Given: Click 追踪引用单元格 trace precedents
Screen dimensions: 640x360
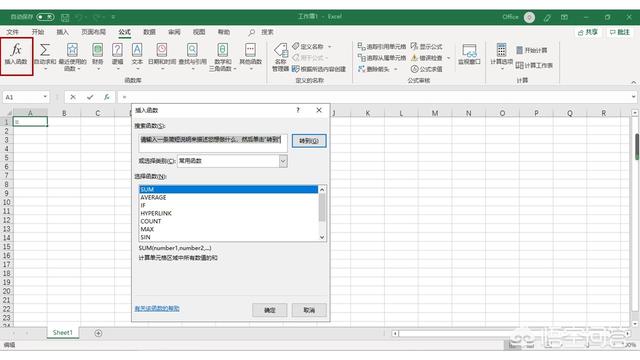Looking at the screenshot, I should click(x=382, y=46).
